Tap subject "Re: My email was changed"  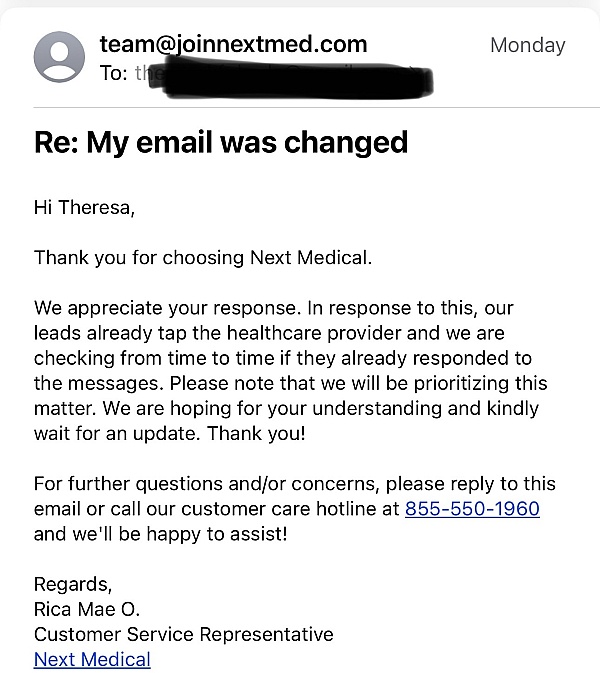click(221, 142)
